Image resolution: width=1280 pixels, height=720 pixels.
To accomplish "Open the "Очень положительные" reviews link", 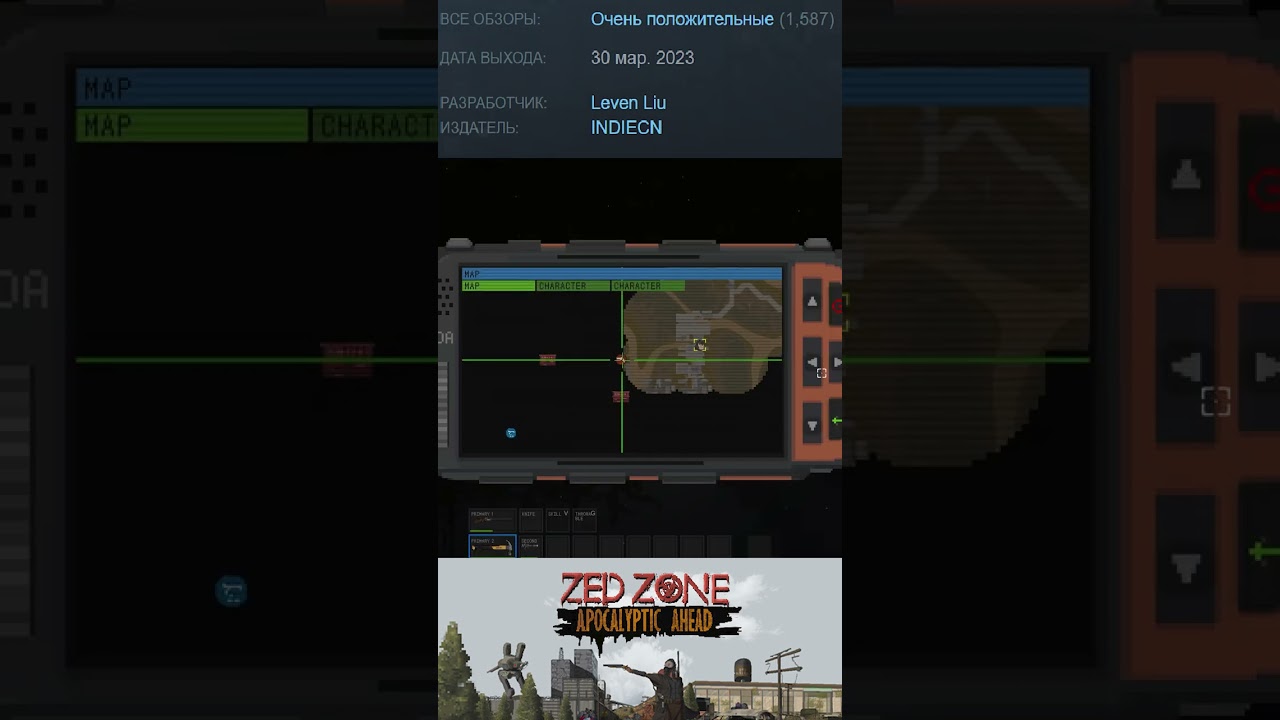I will (x=682, y=19).
